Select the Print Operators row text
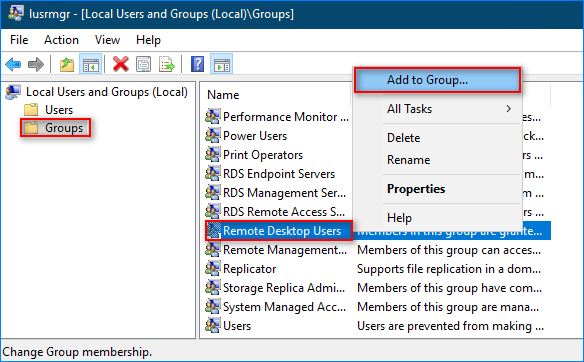 263,155
